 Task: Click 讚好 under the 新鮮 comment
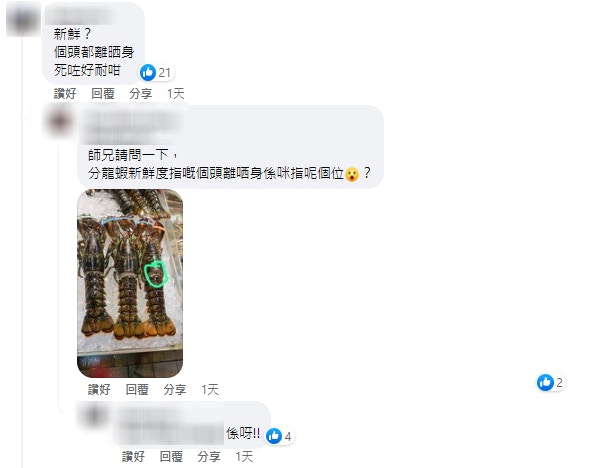pos(65,93)
